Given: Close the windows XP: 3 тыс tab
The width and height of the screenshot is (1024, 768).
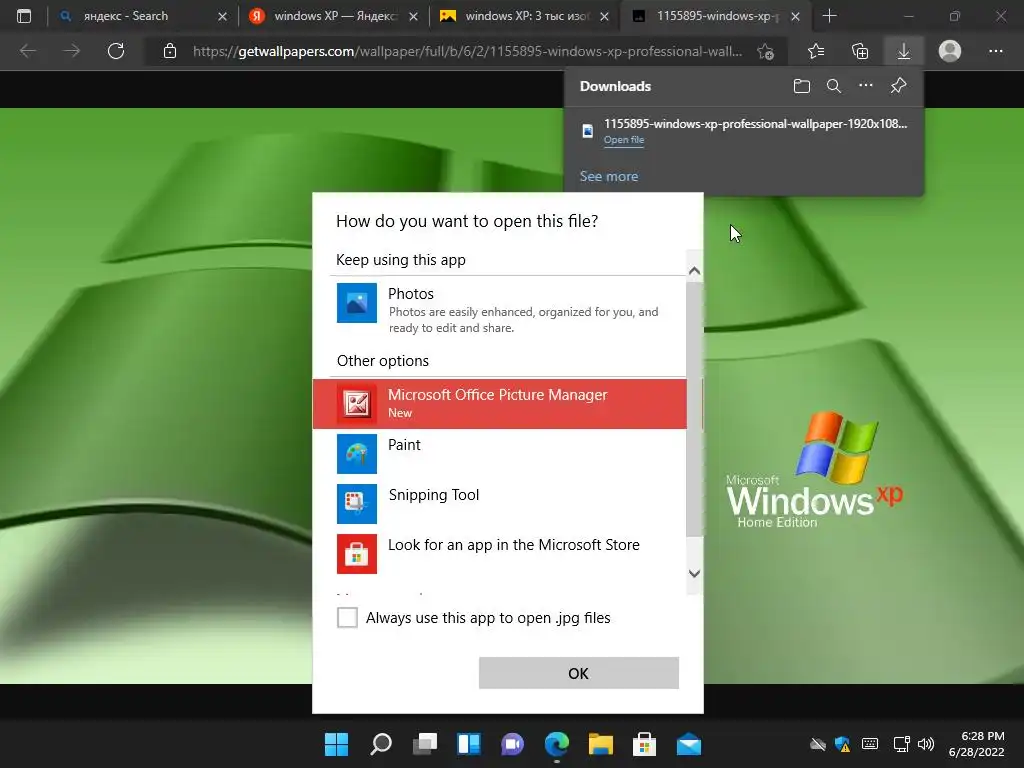Looking at the screenshot, I should coord(604,16).
